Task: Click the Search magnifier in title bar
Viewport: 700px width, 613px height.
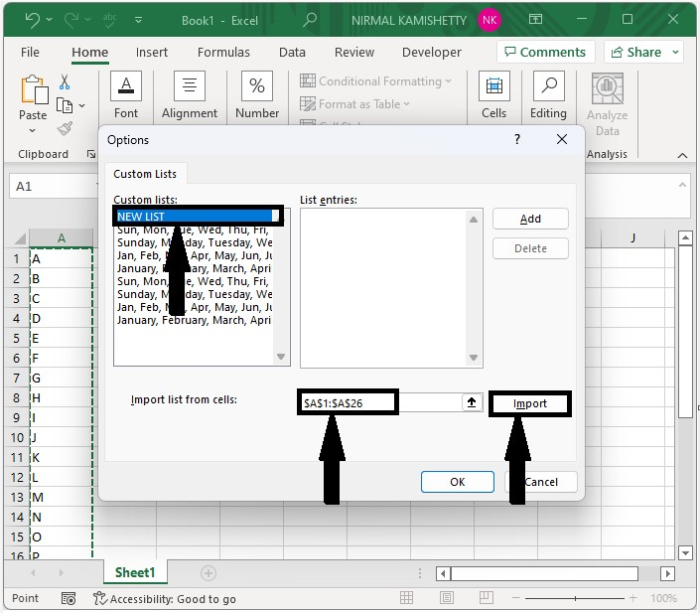Action: tap(309, 20)
